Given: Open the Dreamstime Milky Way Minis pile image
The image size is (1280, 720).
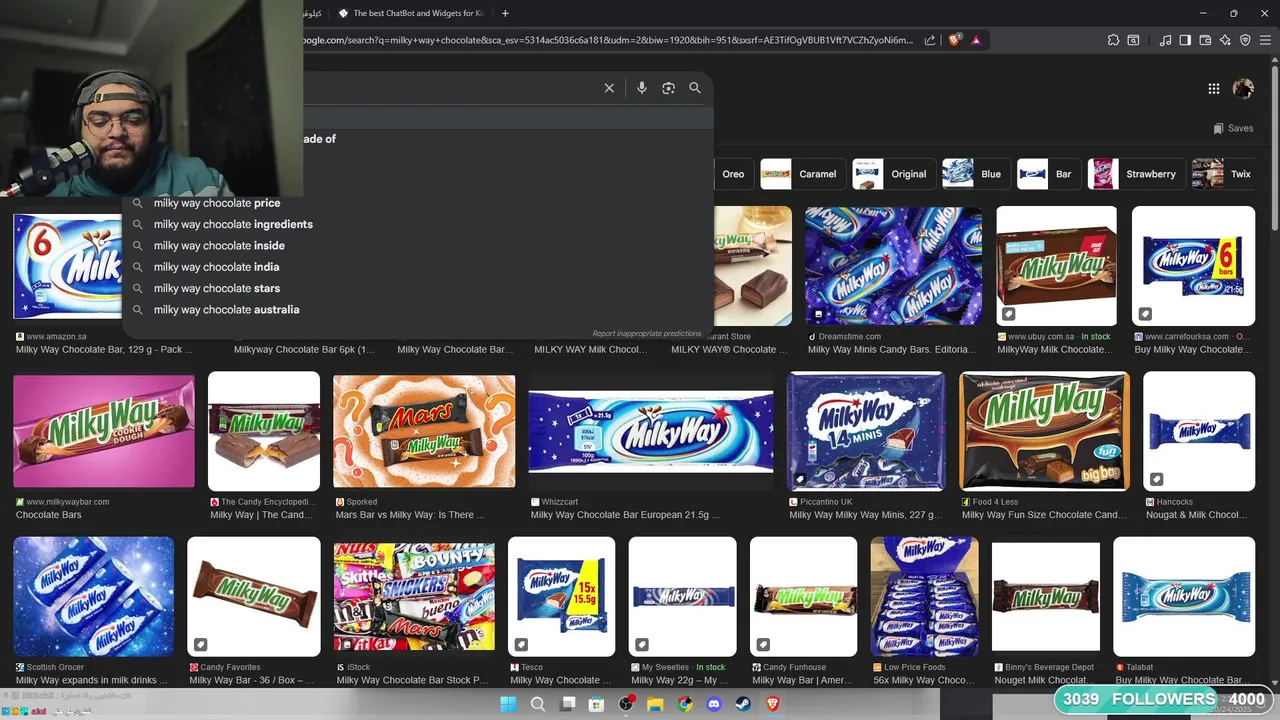Looking at the screenshot, I should point(894,266).
